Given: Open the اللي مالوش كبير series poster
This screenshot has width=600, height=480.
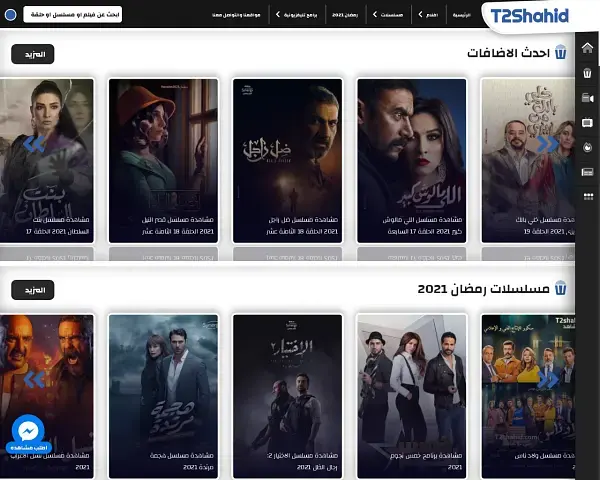Looking at the screenshot, I should pyautogui.click(x=411, y=160).
